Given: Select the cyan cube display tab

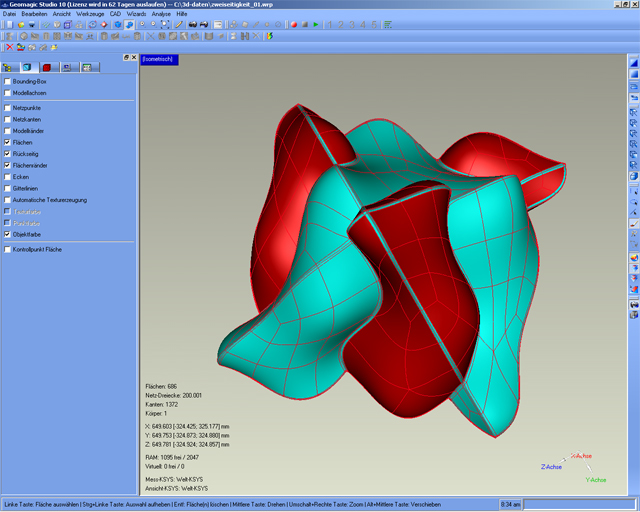Looking at the screenshot, I should (x=28, y=67).
